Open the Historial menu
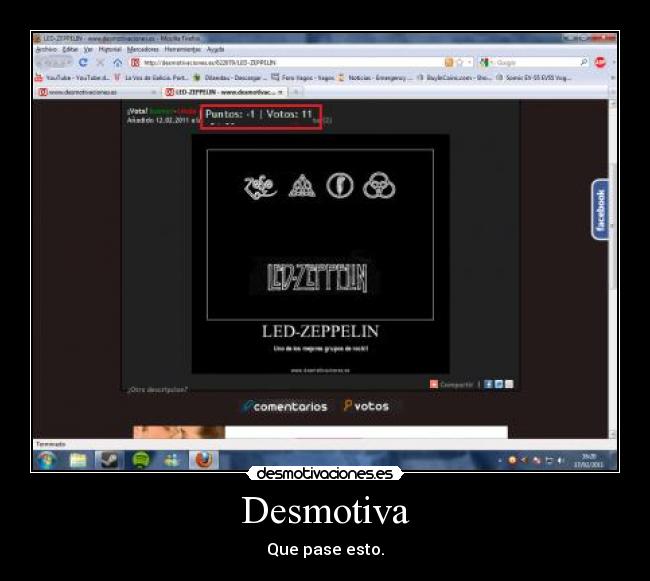The width and height of the screenshot is (650, 581). point(110,49)
